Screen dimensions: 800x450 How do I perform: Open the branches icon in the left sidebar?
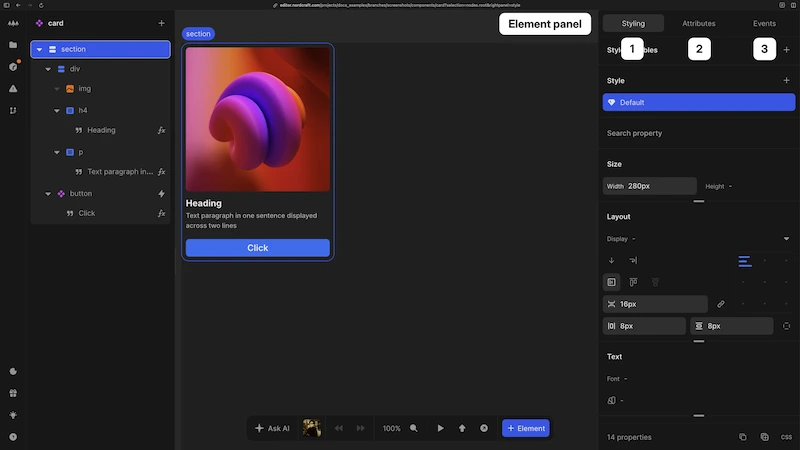[x=13, y=110]
